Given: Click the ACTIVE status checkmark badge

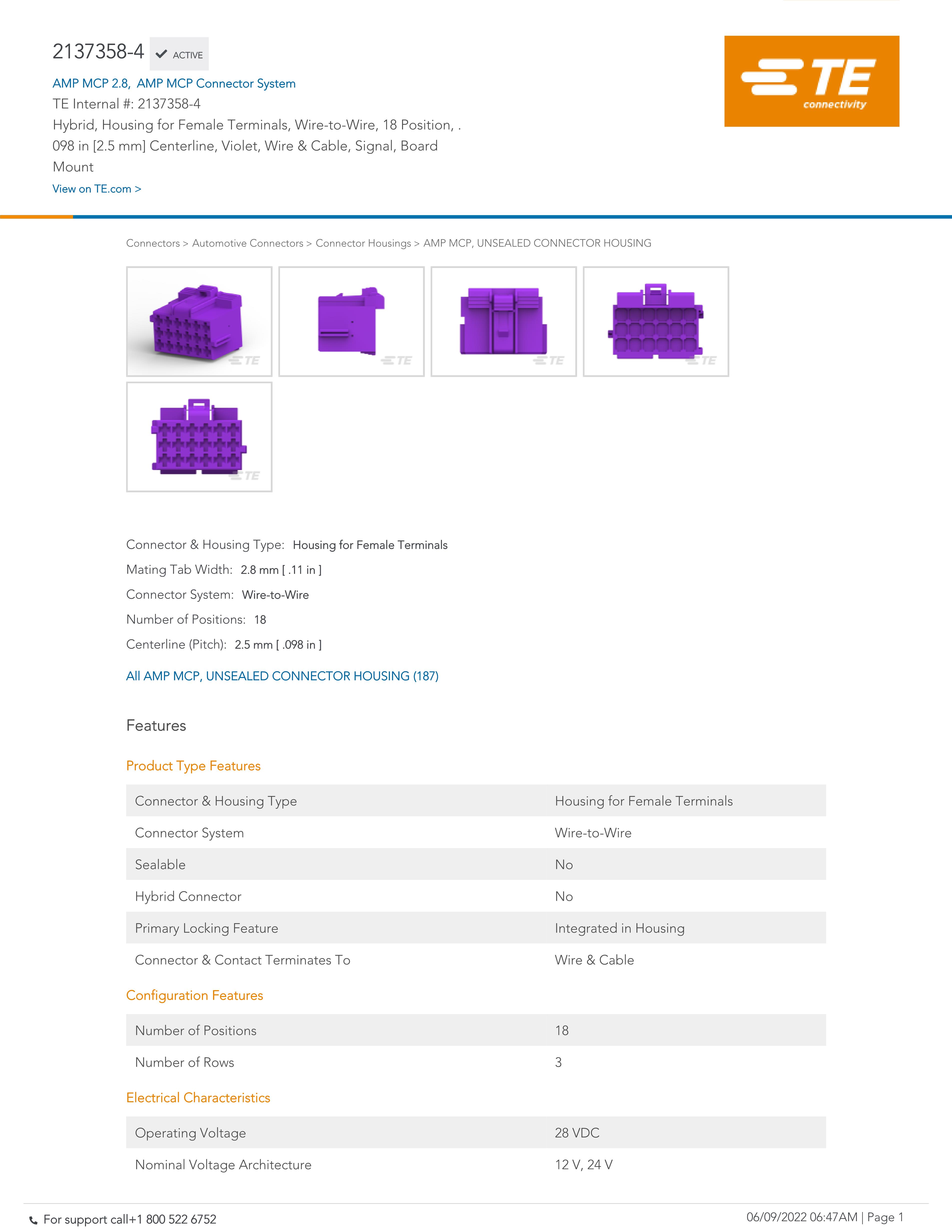Looking at the screenshot, I should [x=179, y=54].
